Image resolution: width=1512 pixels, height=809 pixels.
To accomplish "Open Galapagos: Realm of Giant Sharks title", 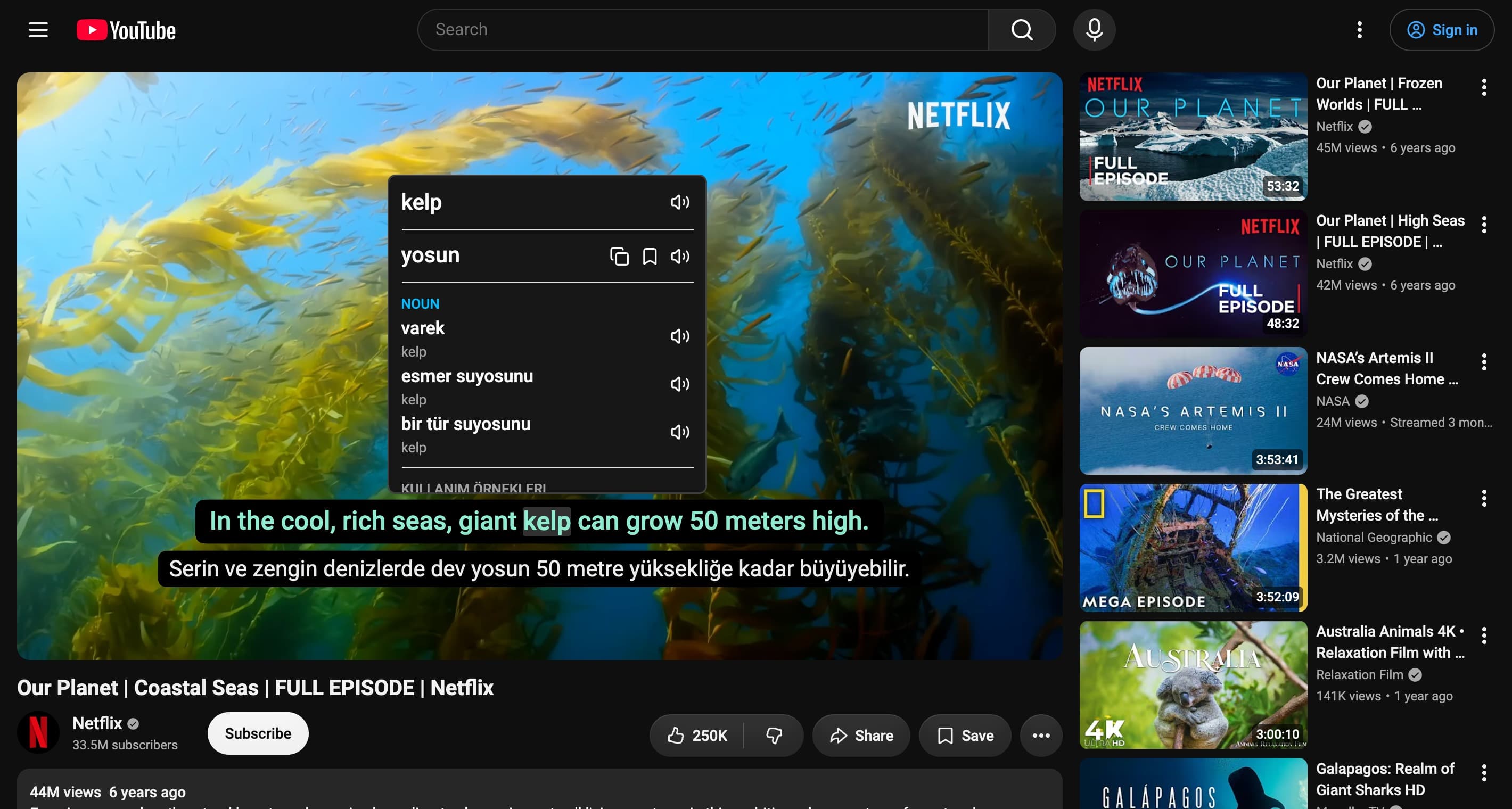I will [x=1385, y=779].
